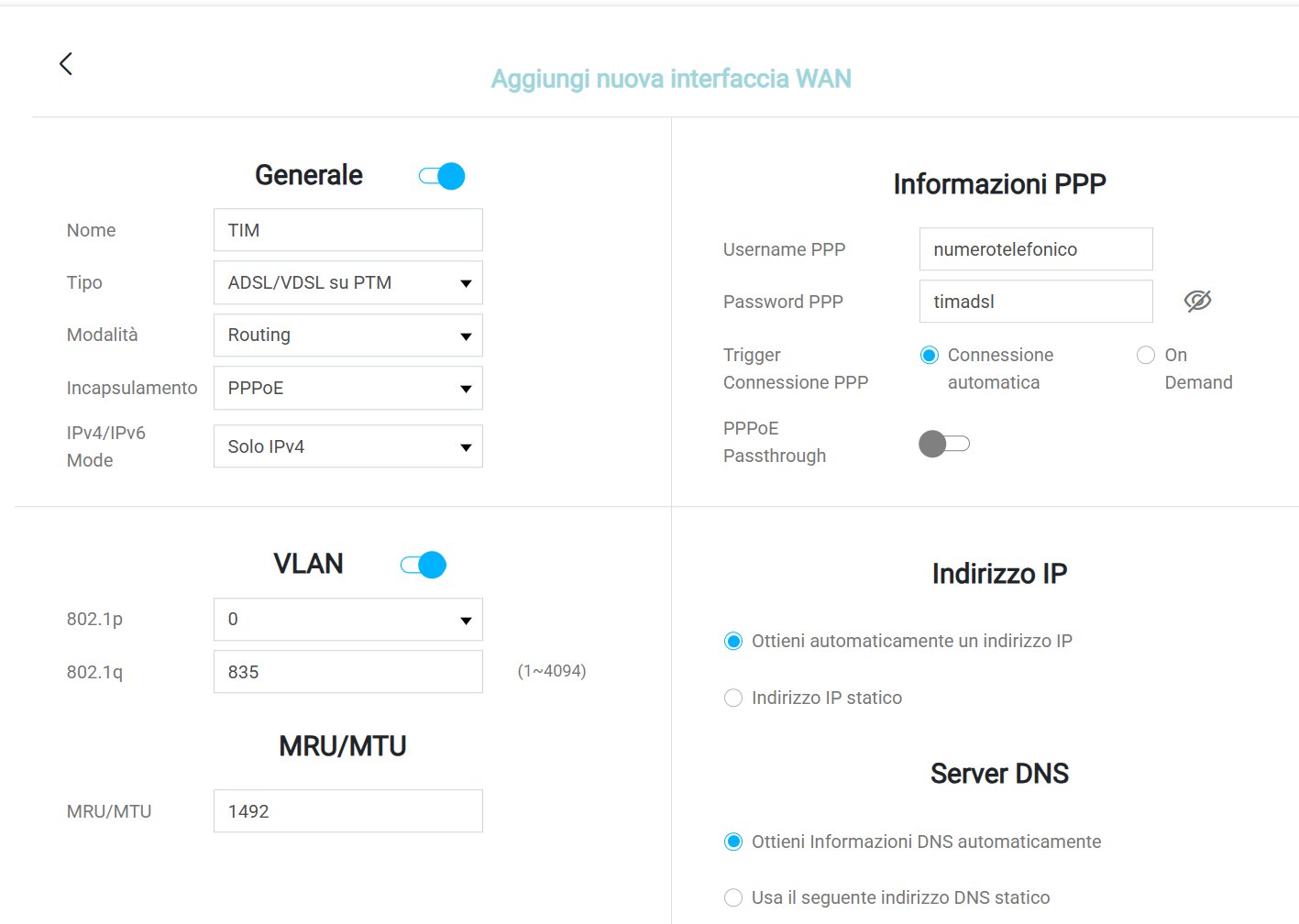Select On Demand radio button
Image resolution: width=1299 pixels, height=924 pixels.
click(1146, 355)
